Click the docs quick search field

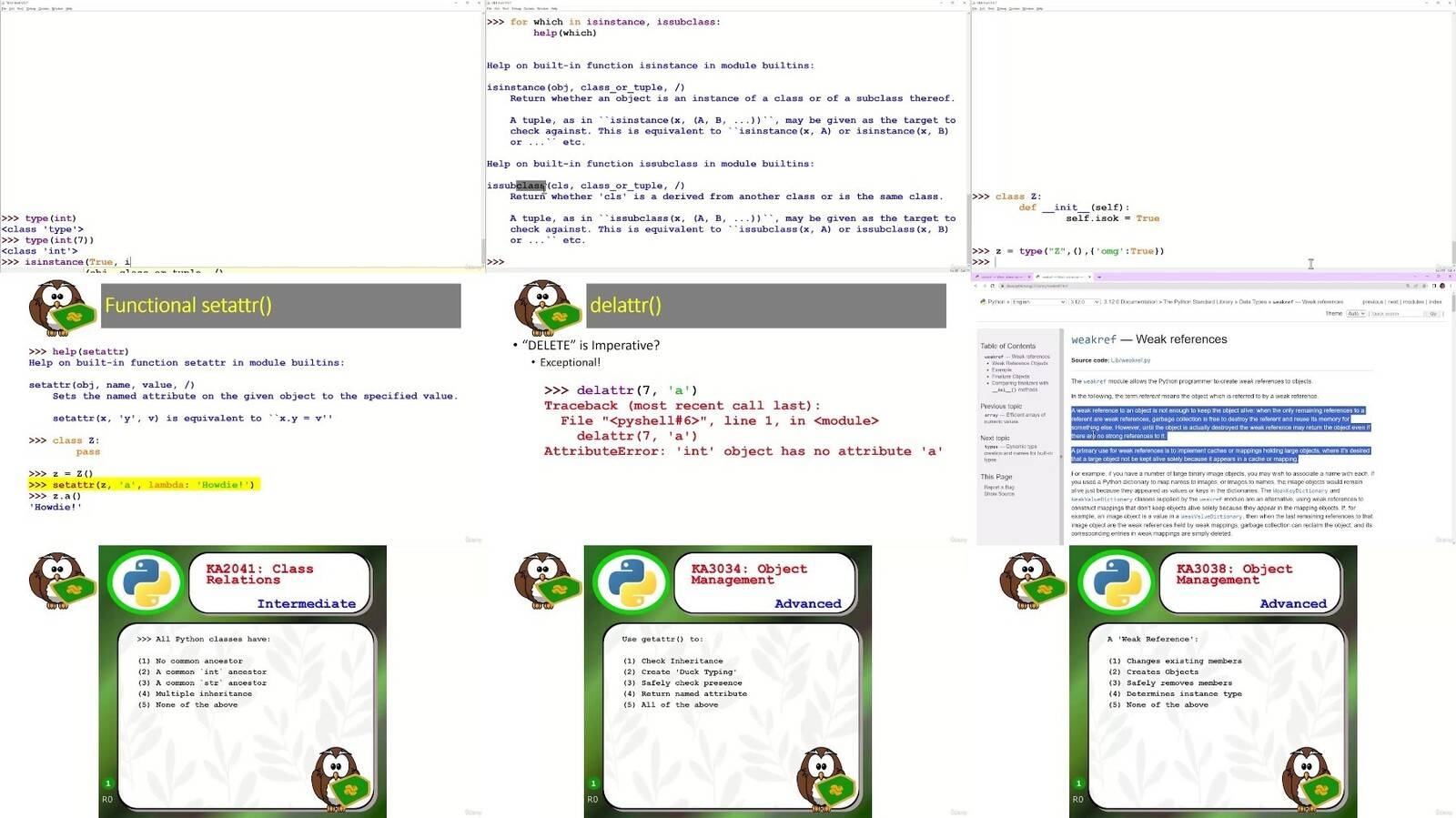point(1397,314)
